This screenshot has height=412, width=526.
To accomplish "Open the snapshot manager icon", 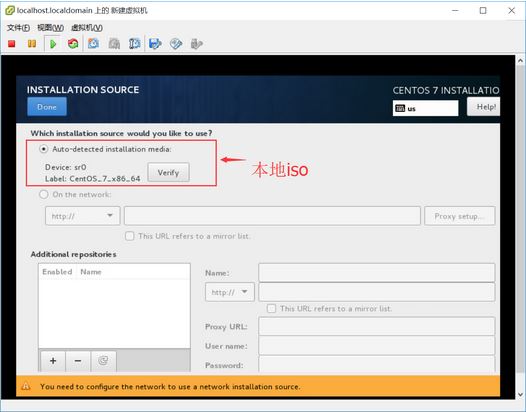I will point(135,44).
